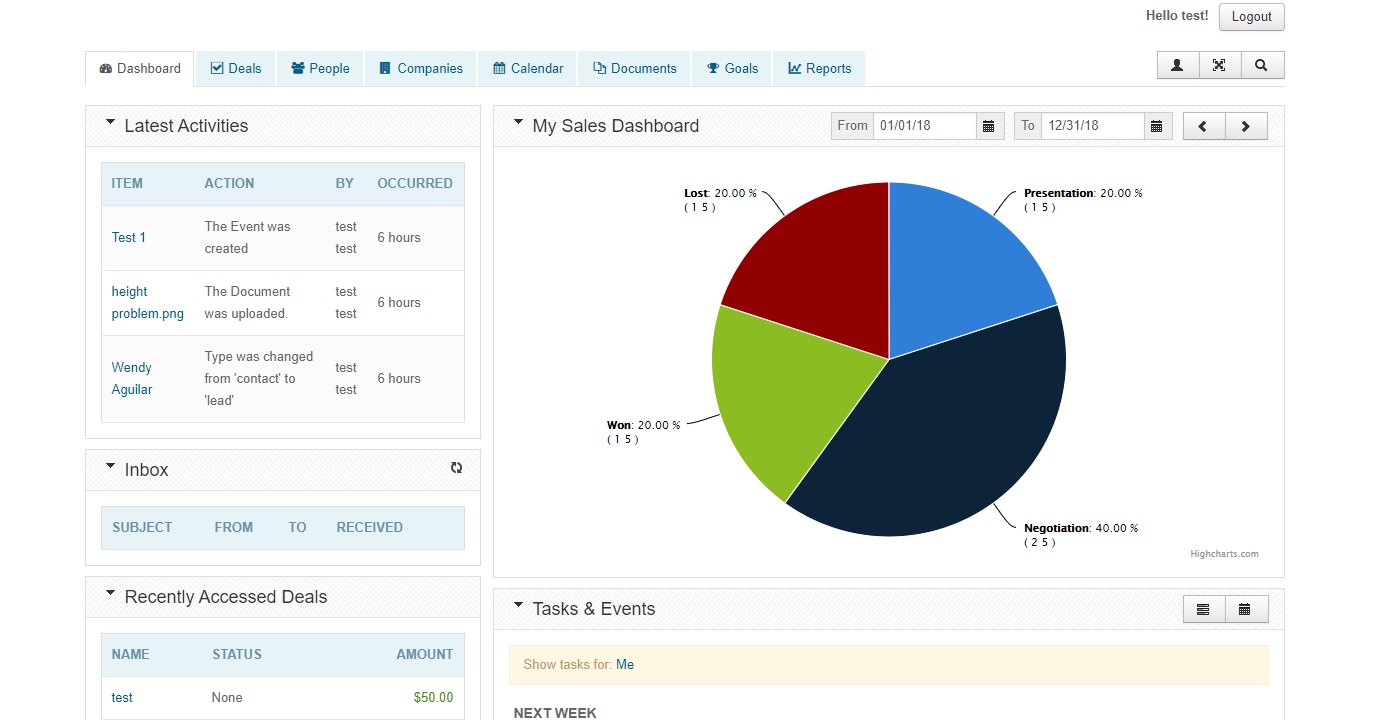Viewport: 1383px width, 720px height.
Task: Open the Wendy Aguilar contact link
Action: (x=131, y=378)
